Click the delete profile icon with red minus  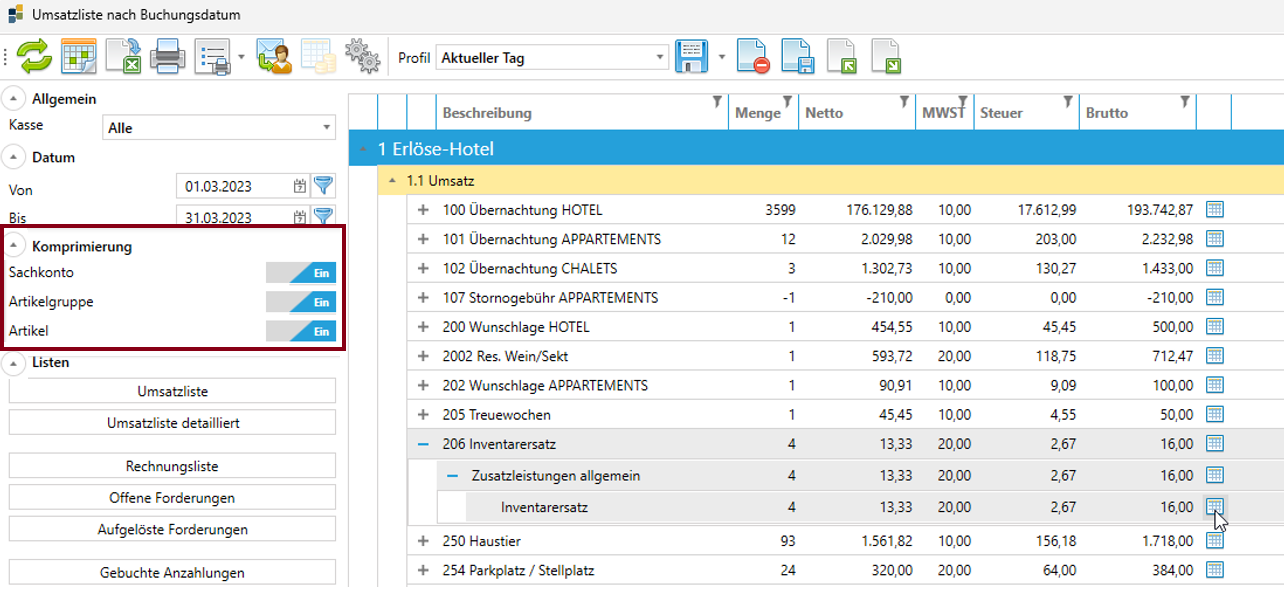(753, 57)
